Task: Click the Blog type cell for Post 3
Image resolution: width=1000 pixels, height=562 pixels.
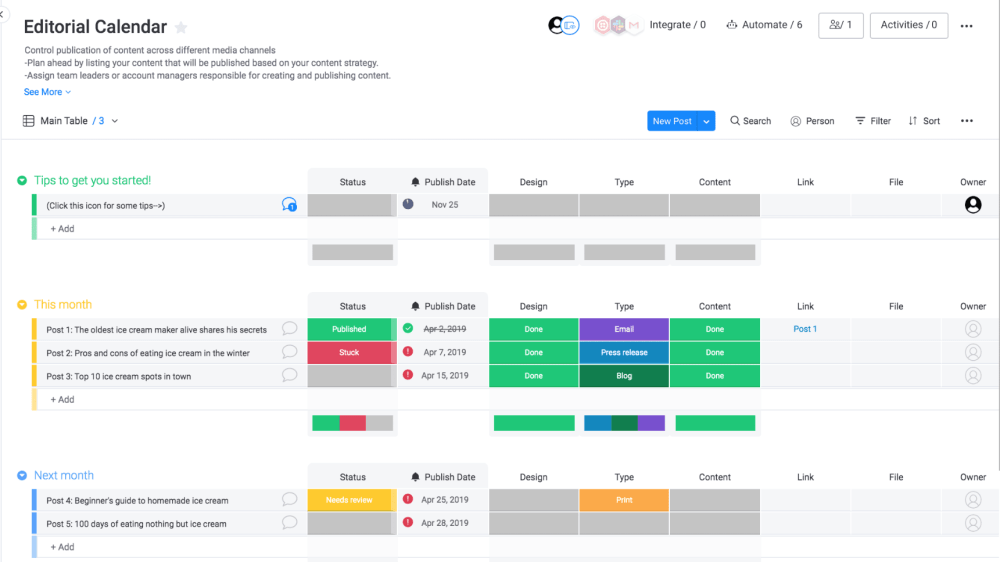Action: coord(624,376)
